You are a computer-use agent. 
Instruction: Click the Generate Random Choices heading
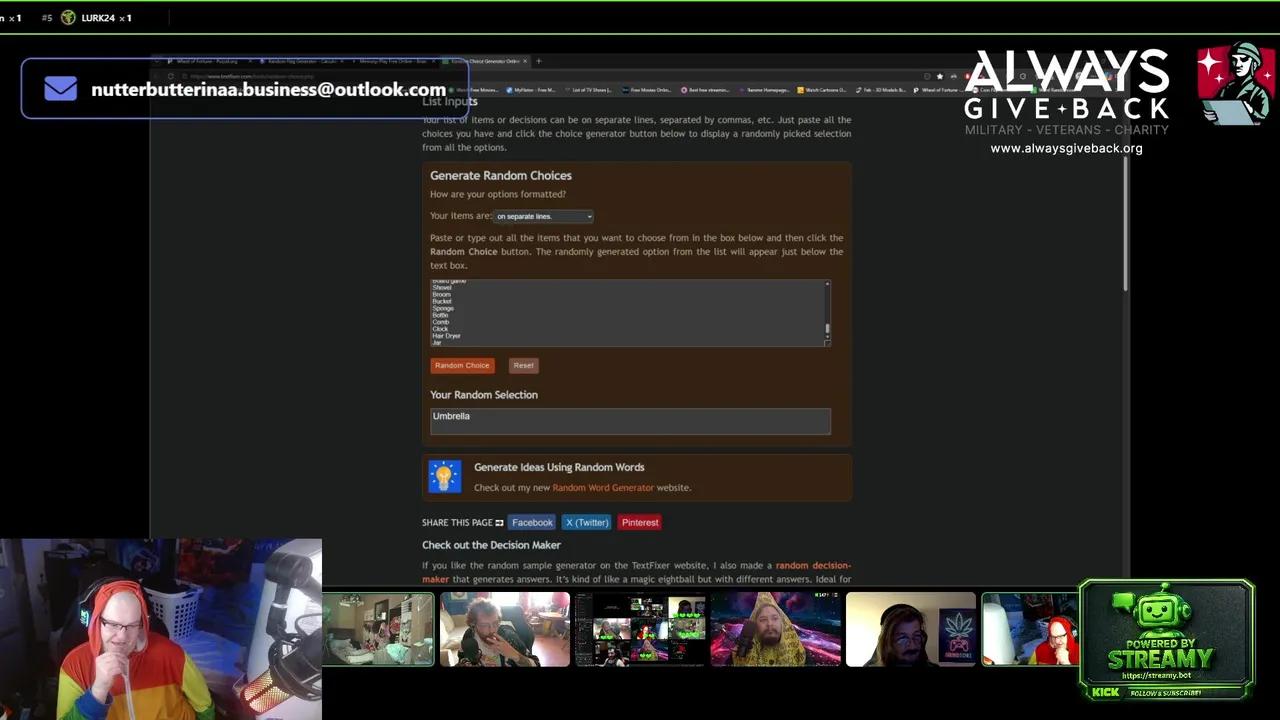pos(501,176)
